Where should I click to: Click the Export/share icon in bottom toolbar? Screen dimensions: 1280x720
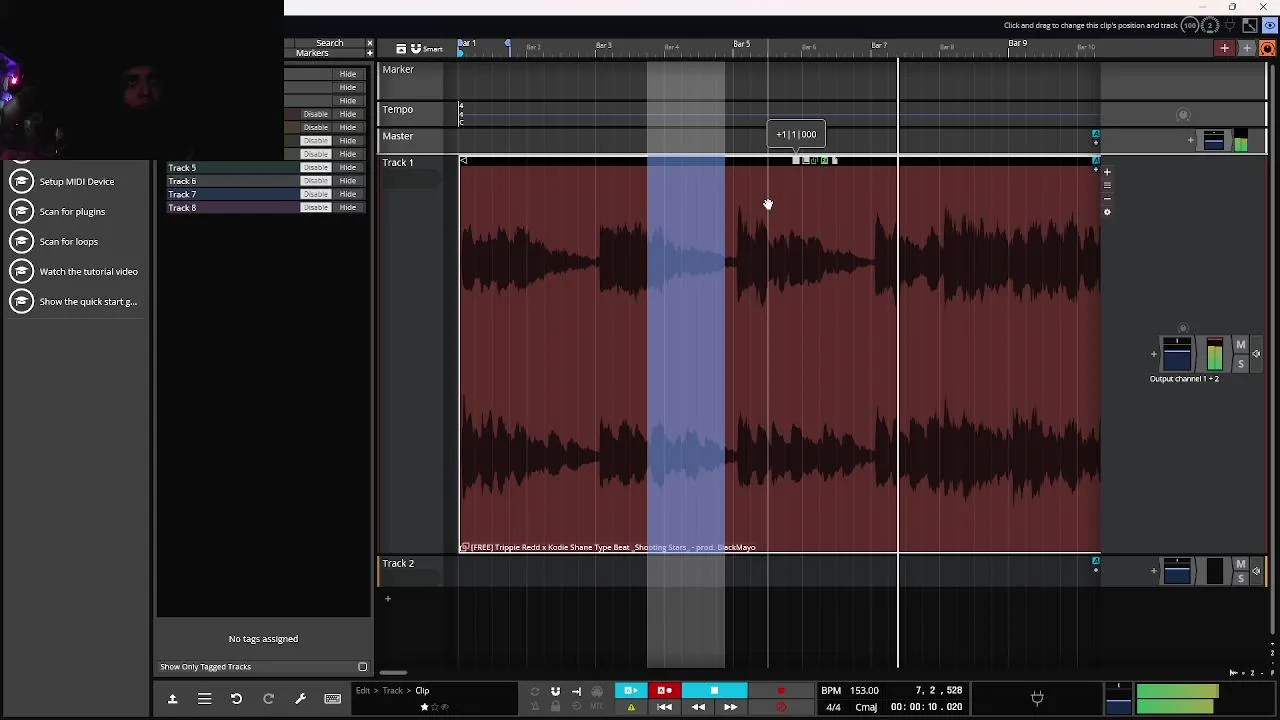point(172,699)
